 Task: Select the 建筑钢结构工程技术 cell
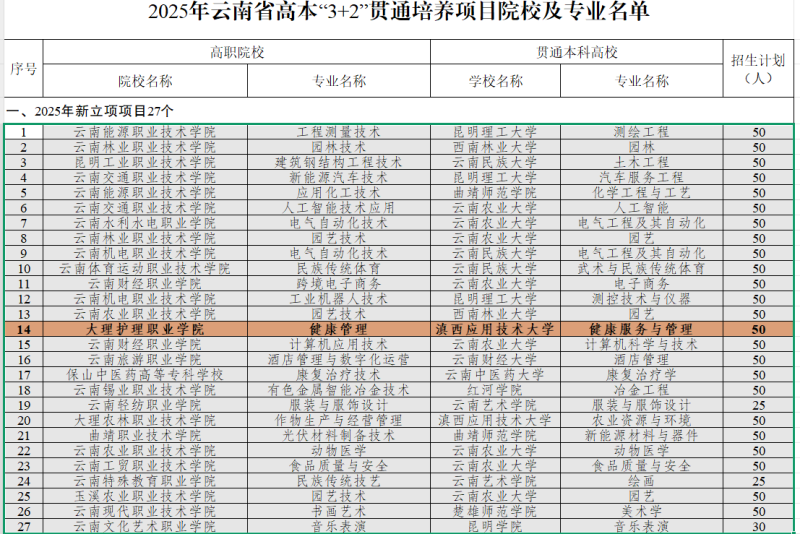[339, 162]
